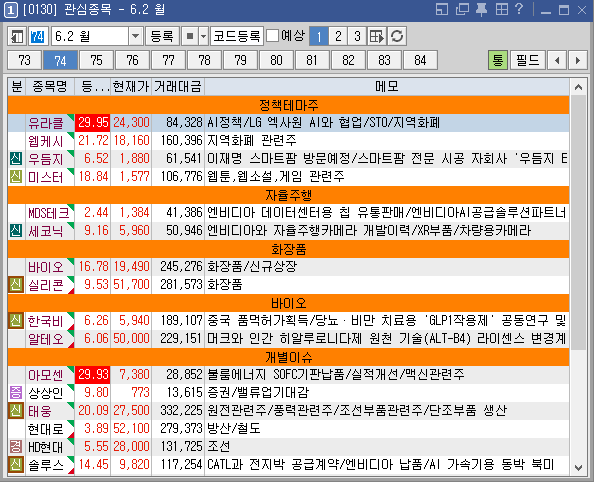
Task: Click the next tabs right arrow
Action: [x=578, y=60]
